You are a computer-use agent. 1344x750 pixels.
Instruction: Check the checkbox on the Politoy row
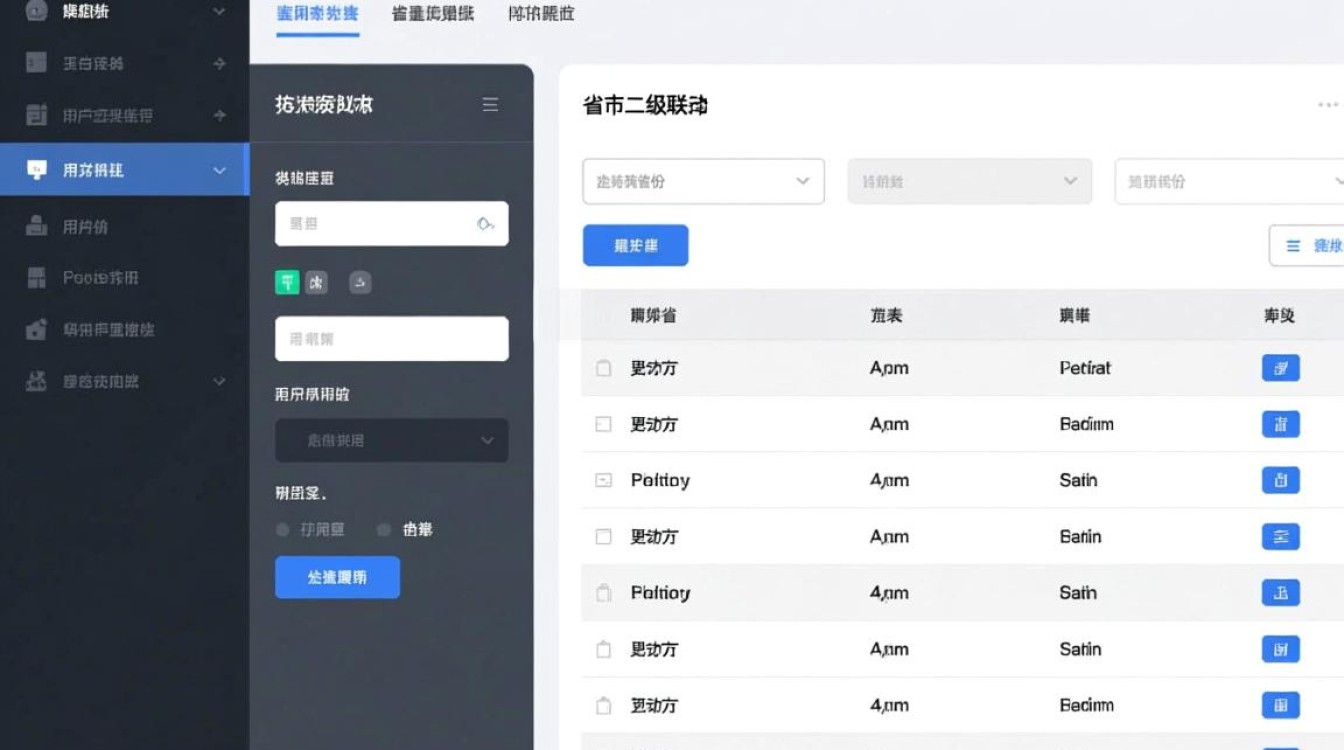(x=603, y=480)
